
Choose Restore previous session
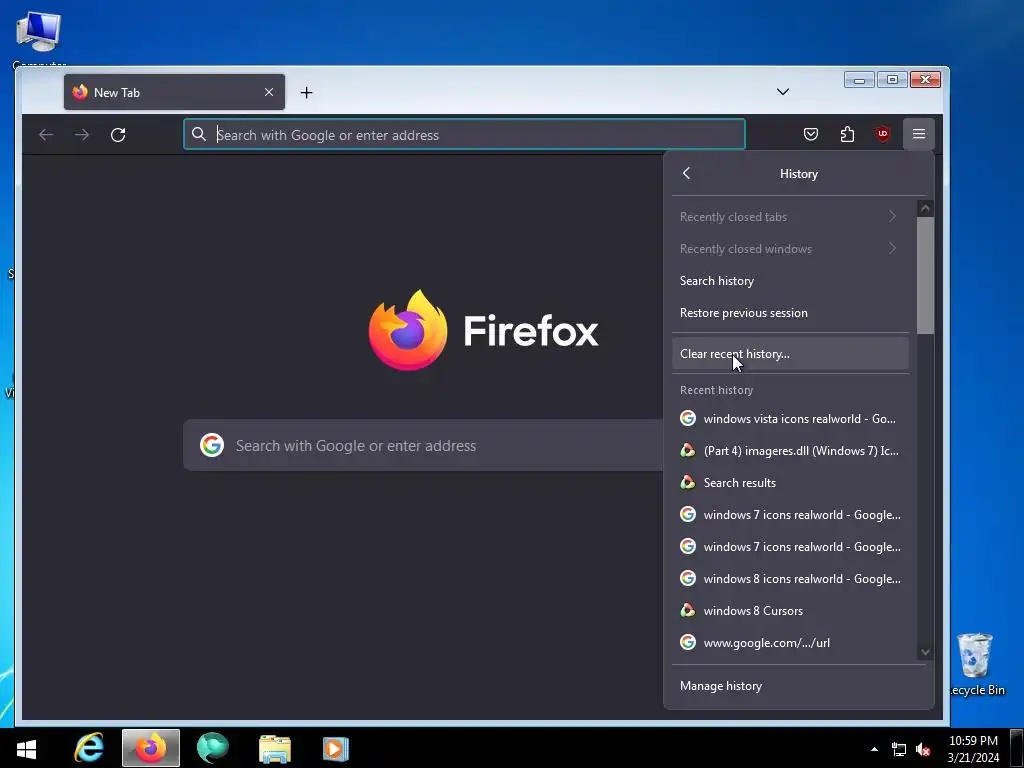pyautogui.click(x=790, y=313)
